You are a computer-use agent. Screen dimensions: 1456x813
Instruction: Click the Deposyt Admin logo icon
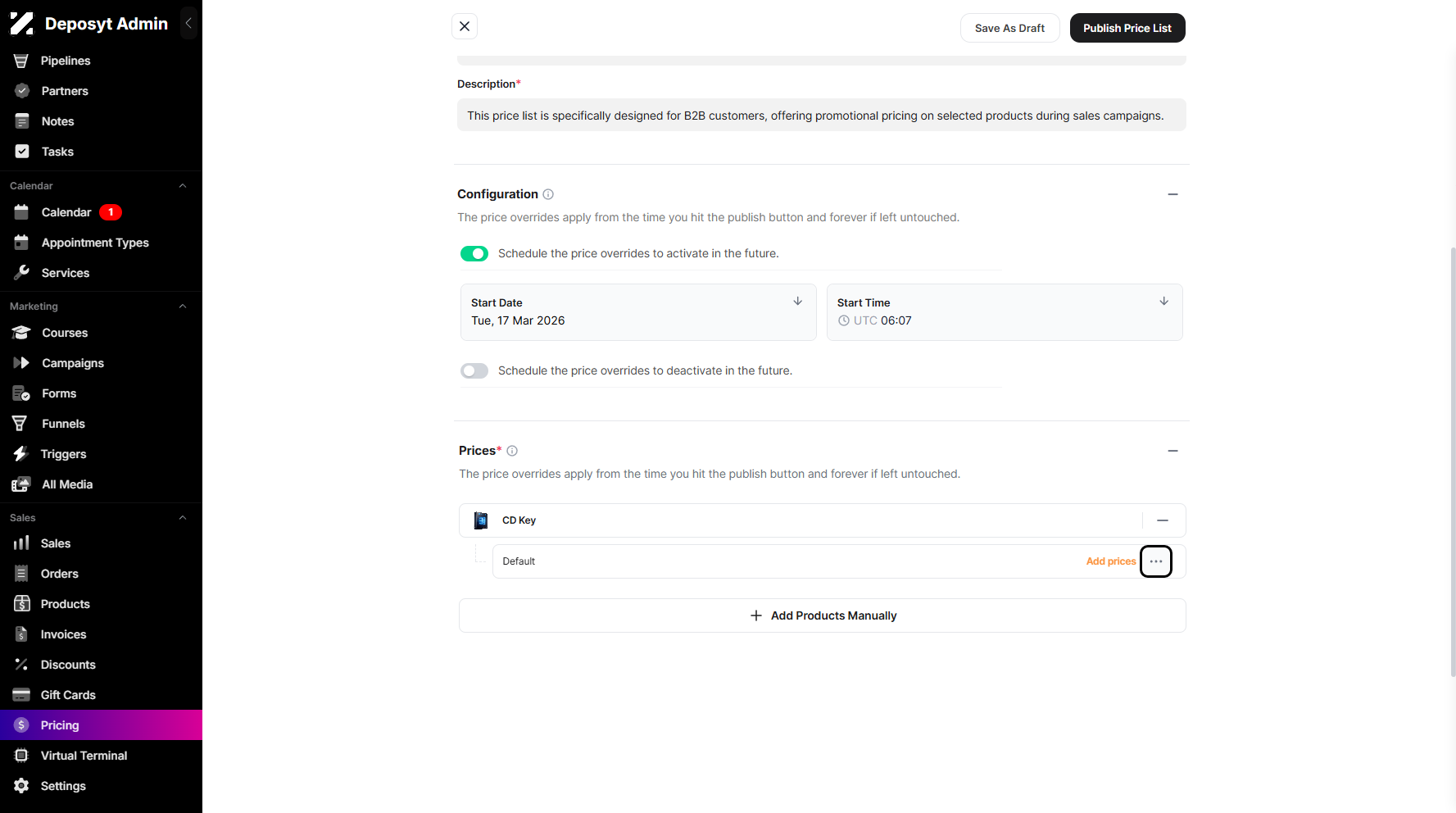(x=21, y=24)
